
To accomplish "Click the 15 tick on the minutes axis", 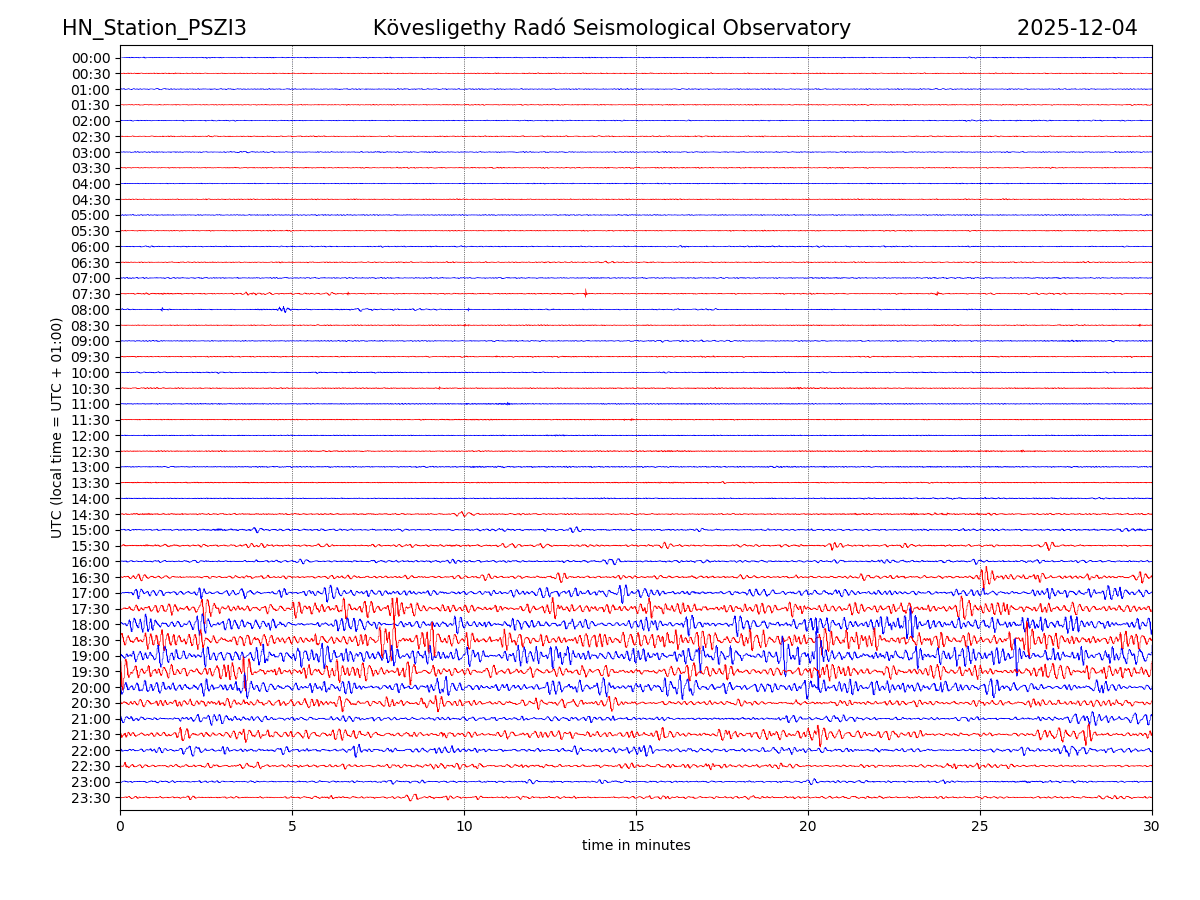I will click(x=636, y=826).
